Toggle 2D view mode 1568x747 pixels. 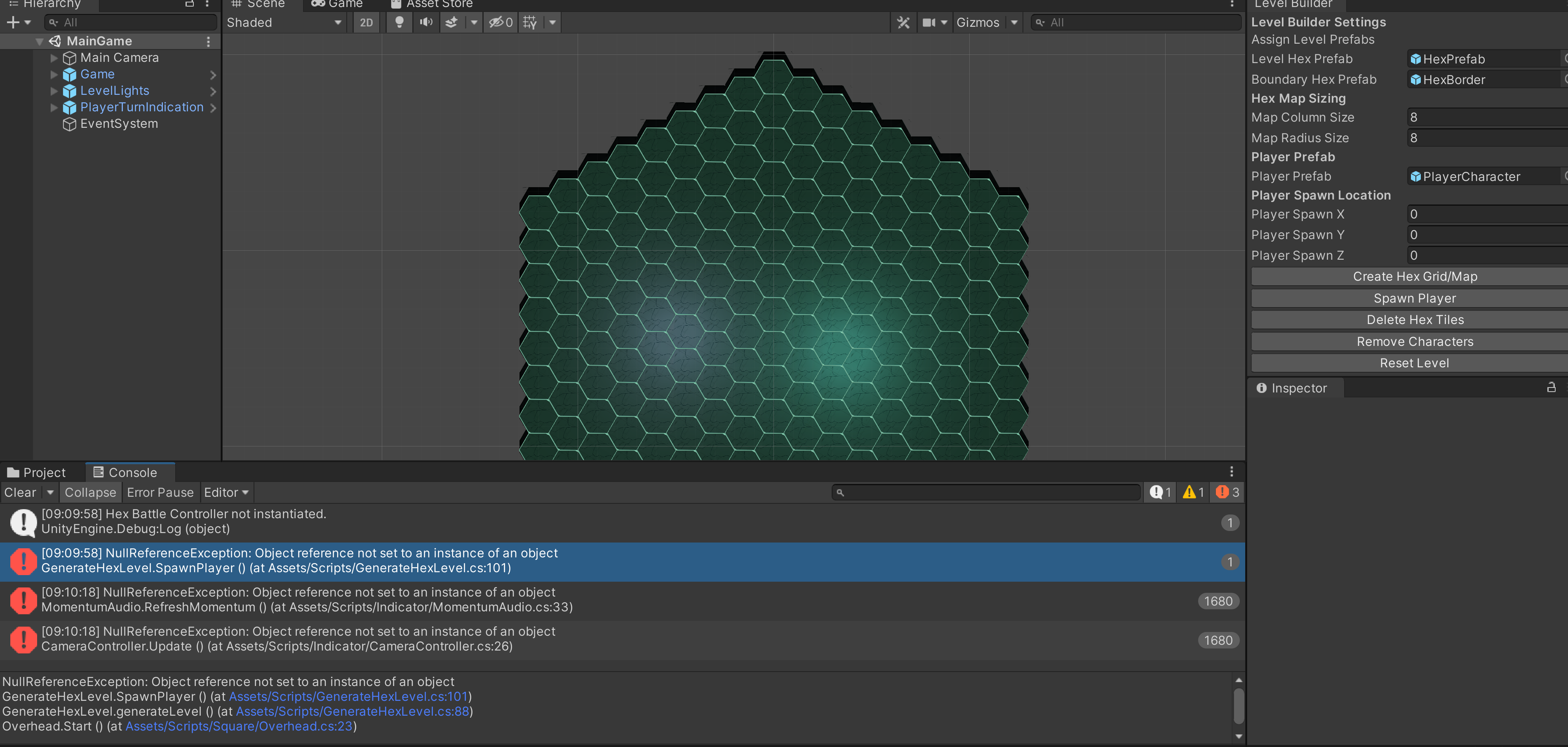click(x=366, y=23)
